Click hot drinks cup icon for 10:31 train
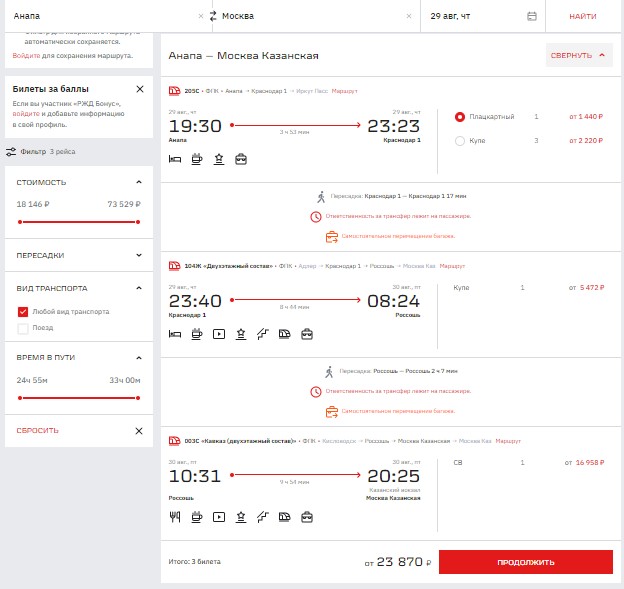 [197, 517]
